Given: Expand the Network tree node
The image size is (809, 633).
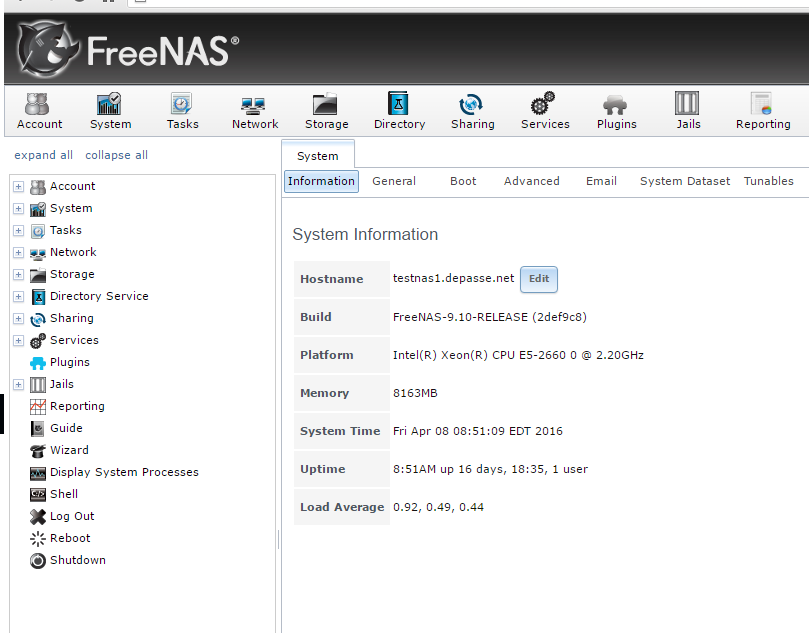Looking at the screenshot, I should [x=19, y=252].
